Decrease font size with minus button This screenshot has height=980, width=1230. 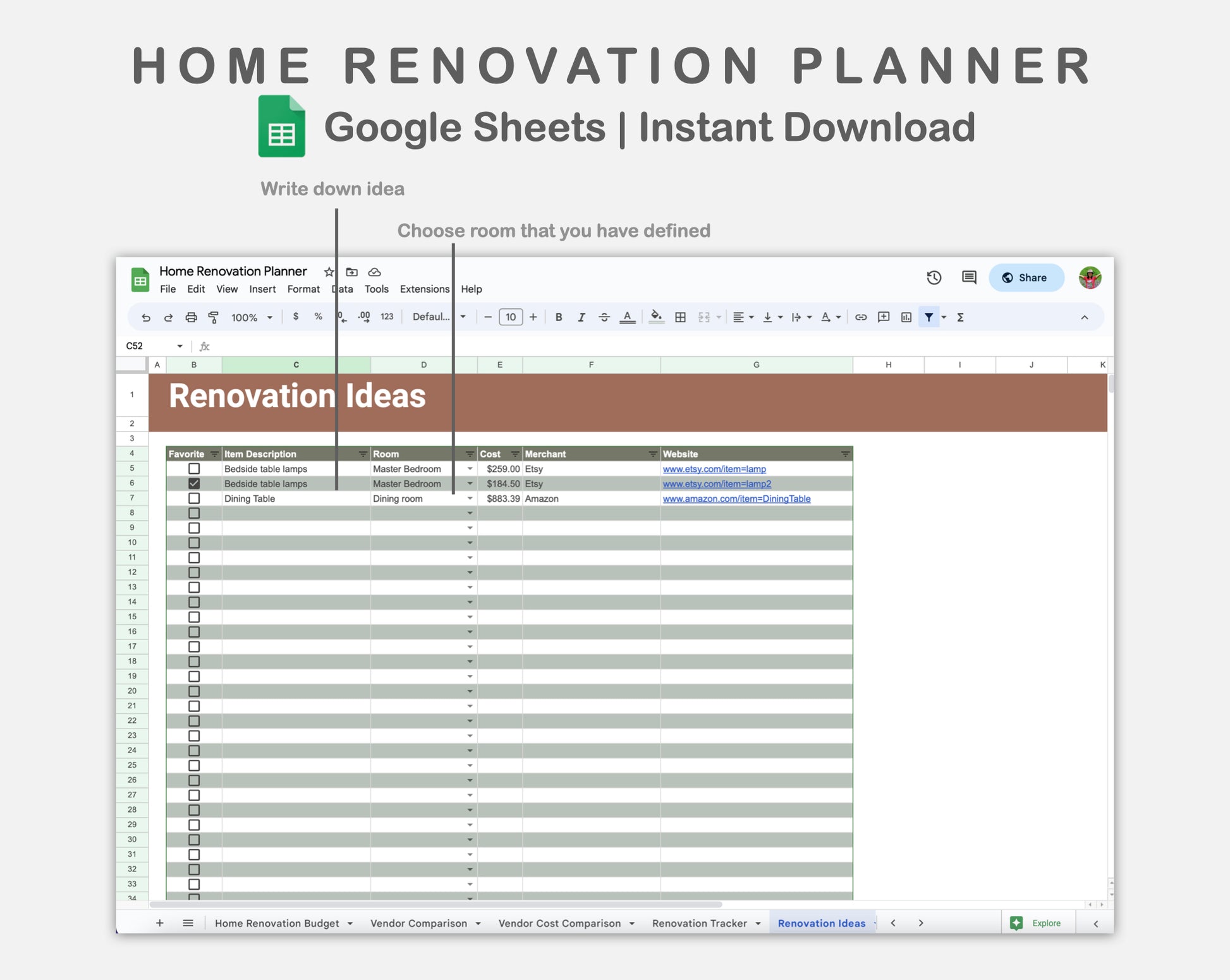coord(488,317)
